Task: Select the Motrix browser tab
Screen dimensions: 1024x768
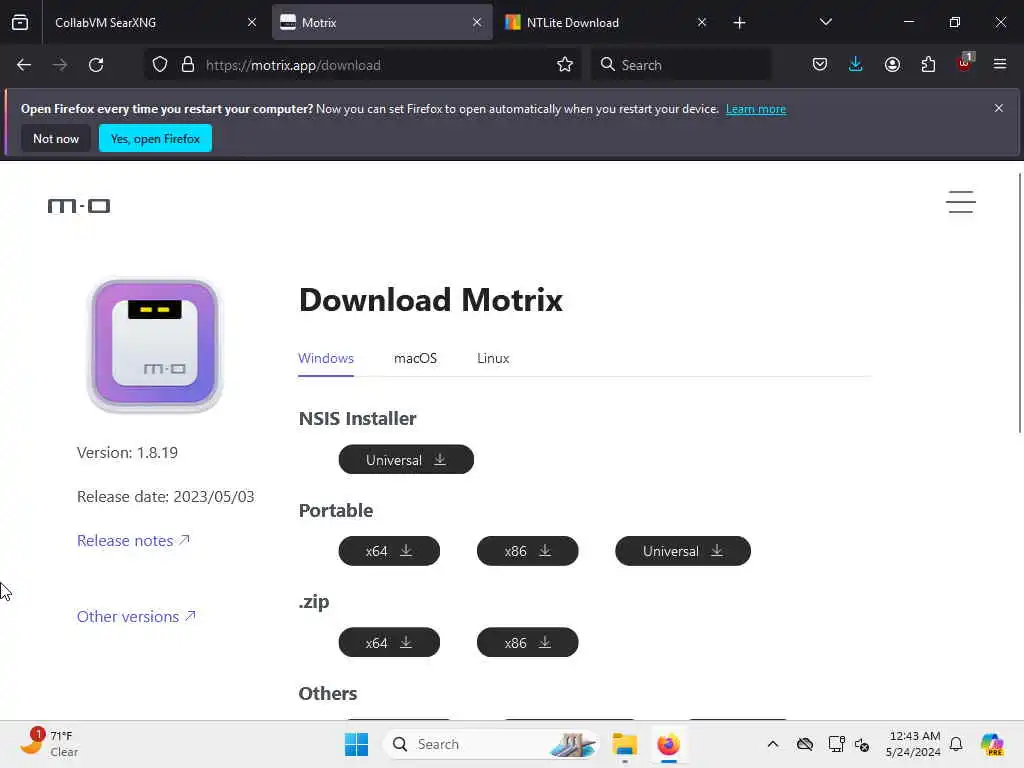Action: [382, 22]
